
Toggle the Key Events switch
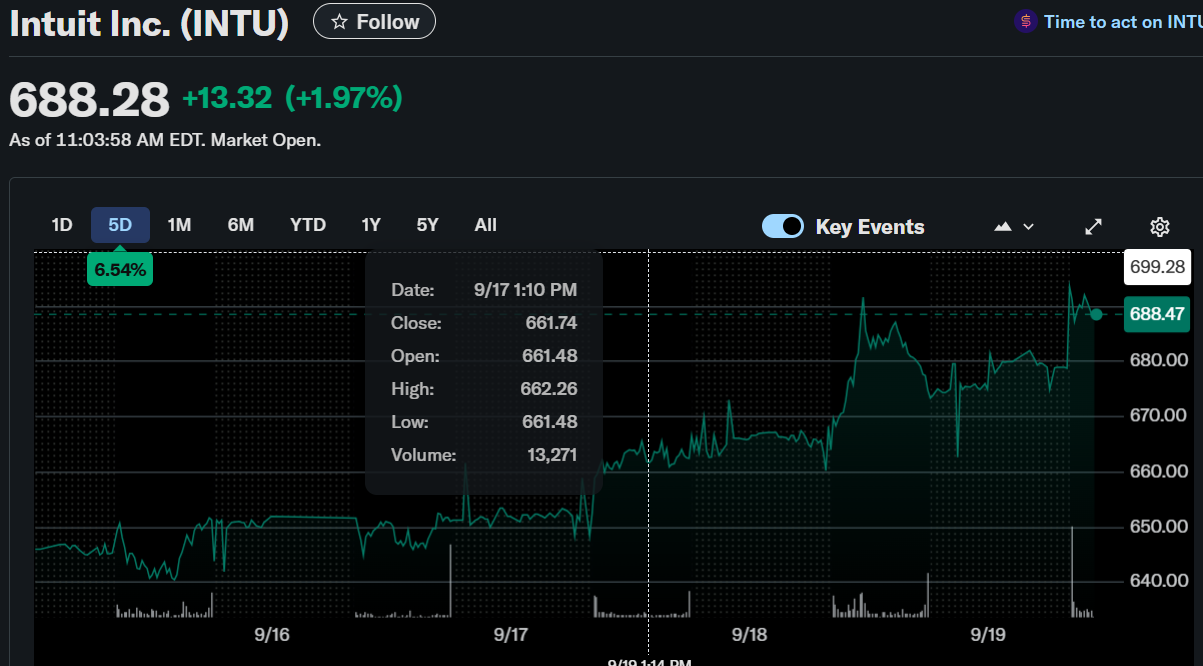783,226
